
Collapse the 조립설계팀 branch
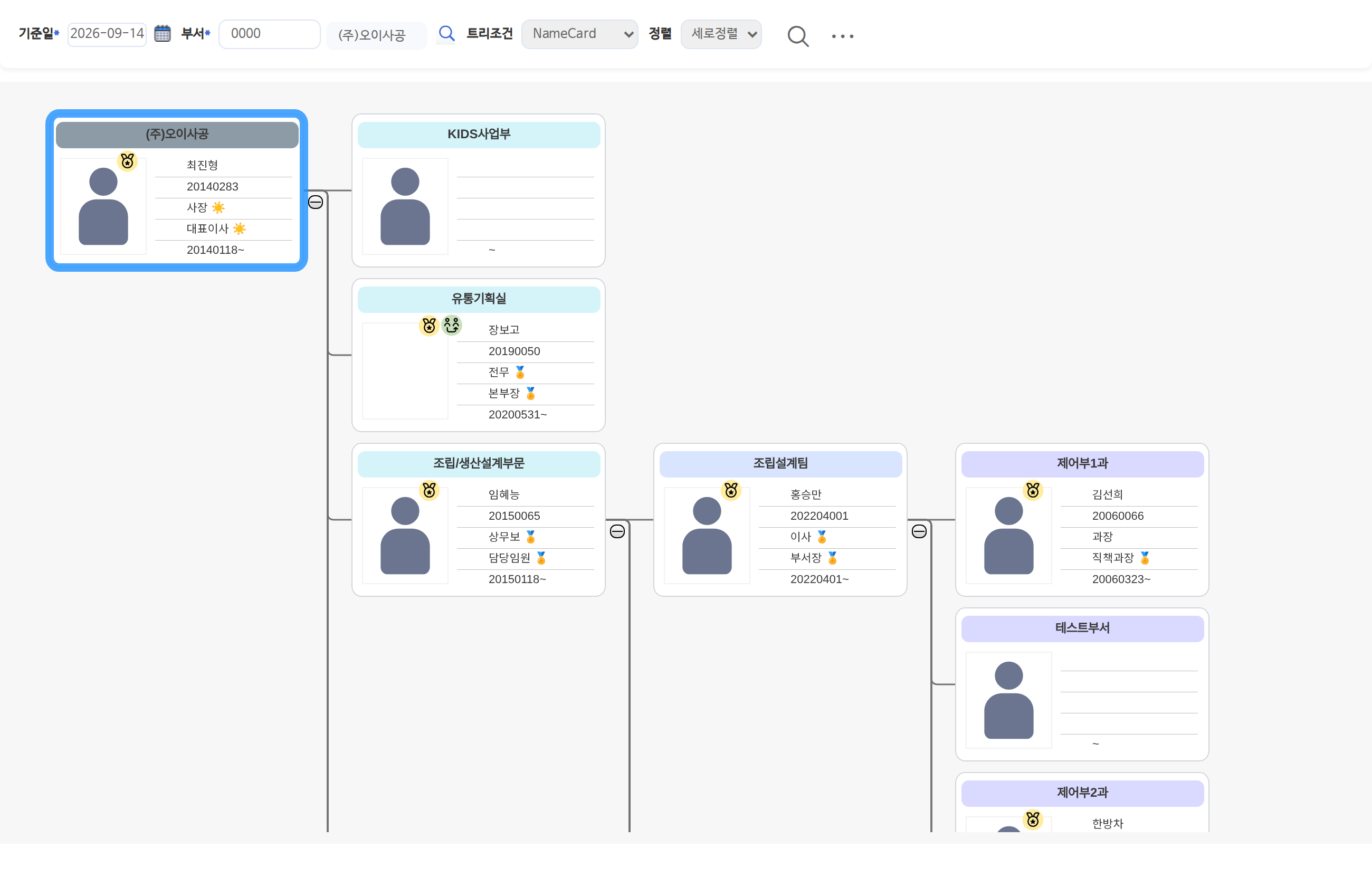pos(919,531)
